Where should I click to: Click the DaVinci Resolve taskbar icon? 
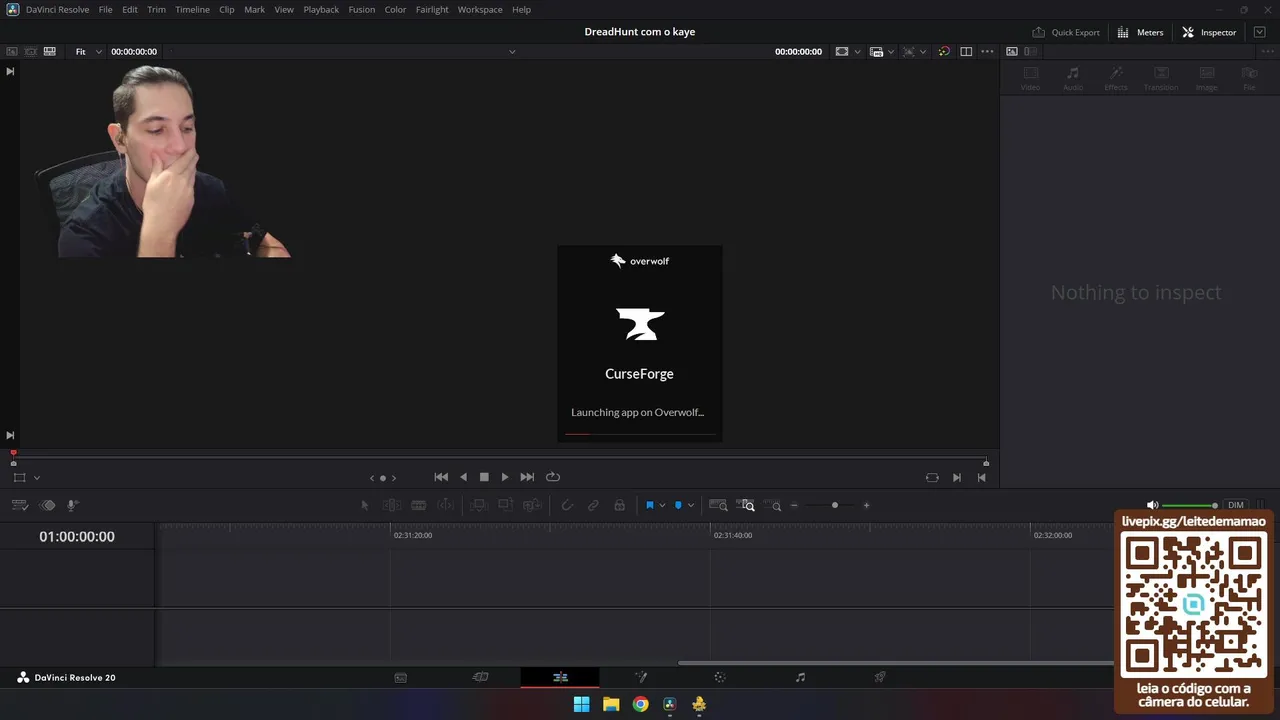[670, 704]
